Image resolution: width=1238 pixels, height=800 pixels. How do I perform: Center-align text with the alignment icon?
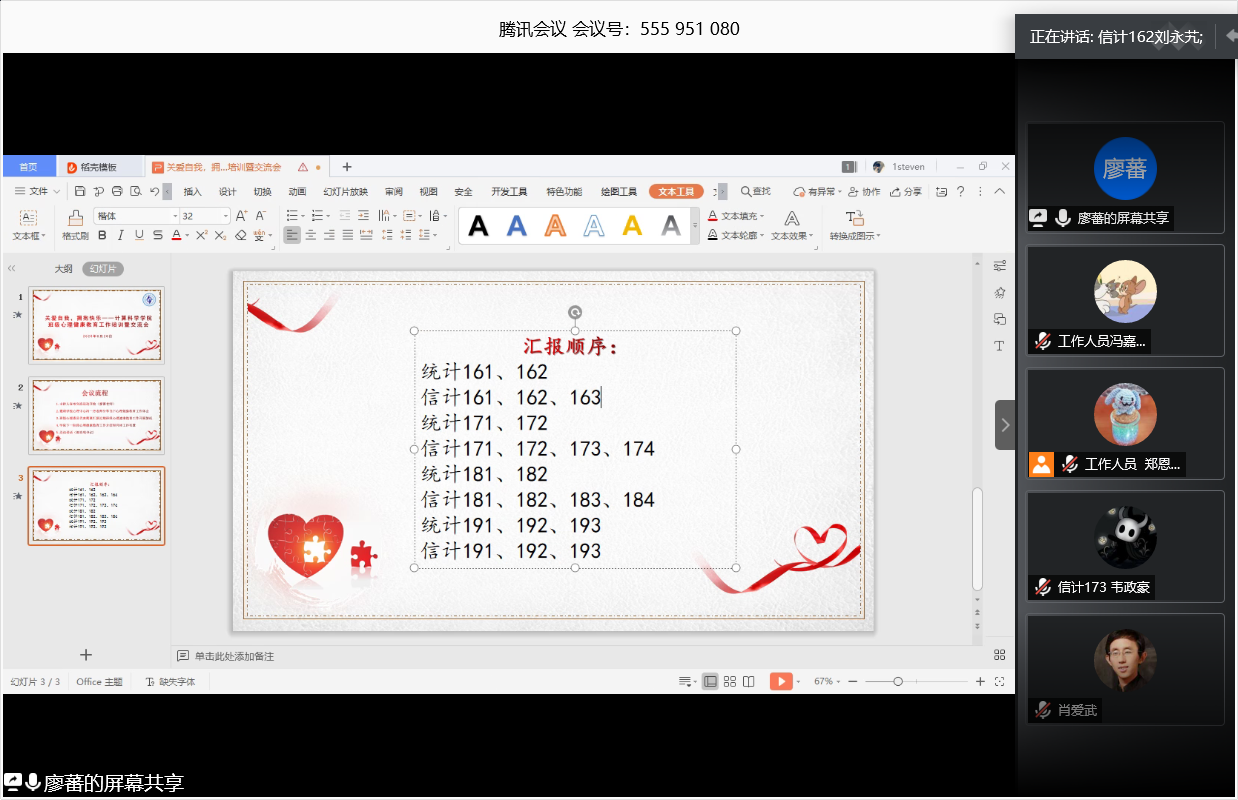point(310,235)
